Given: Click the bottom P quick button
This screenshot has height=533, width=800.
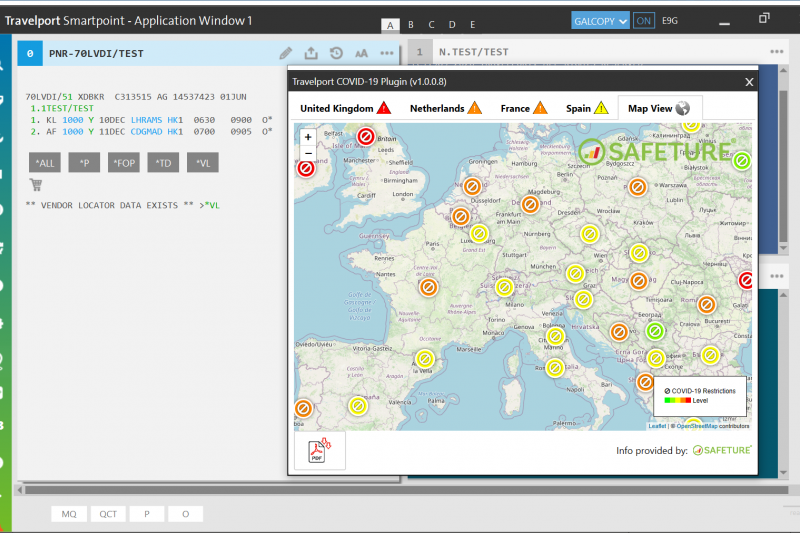Looking at the screenshot, I should (x=147, y=514).
